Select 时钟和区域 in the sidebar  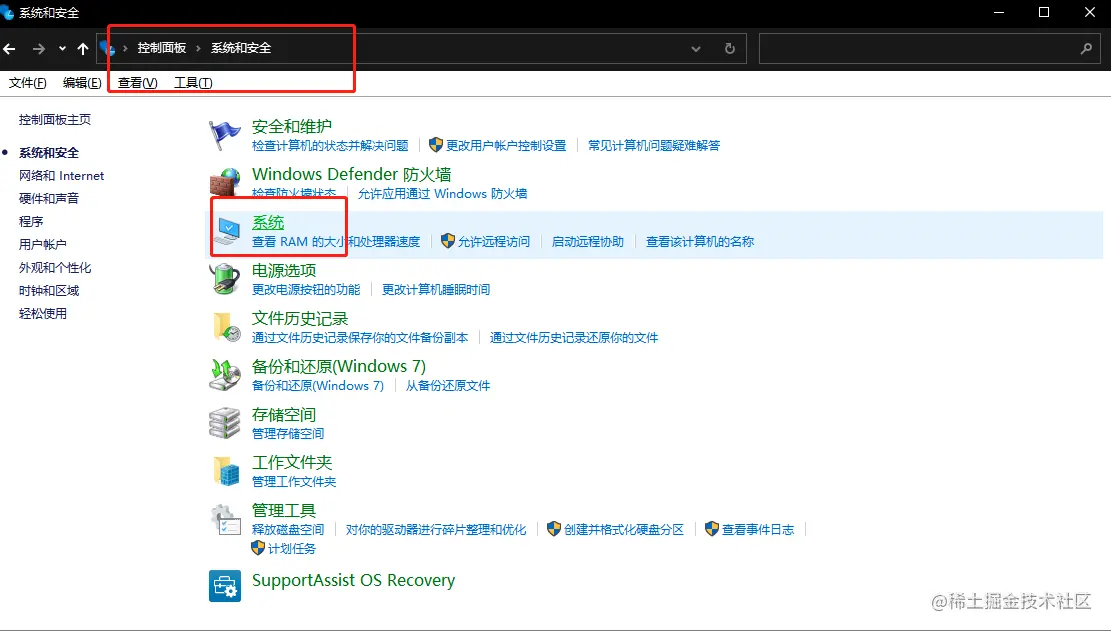[x=49, y=290]
